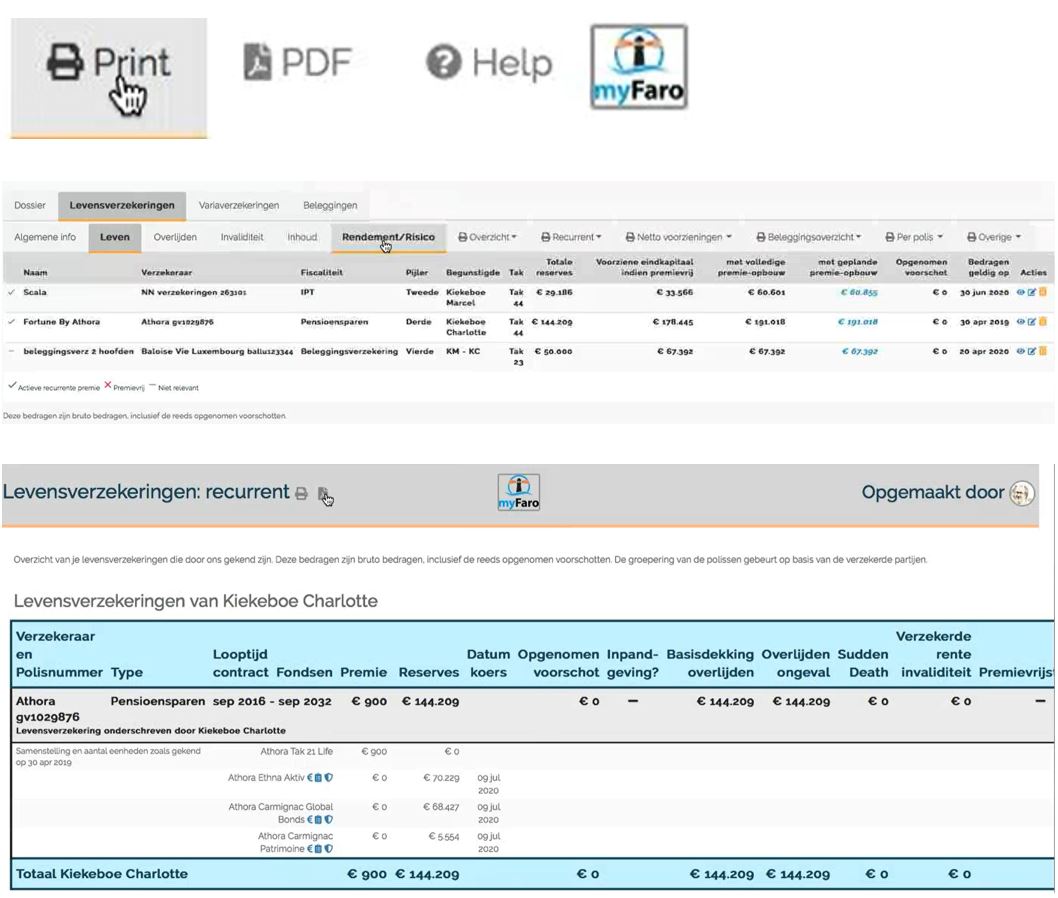Open the blue italic € 60.855 amount link

[x=859, y=292]
